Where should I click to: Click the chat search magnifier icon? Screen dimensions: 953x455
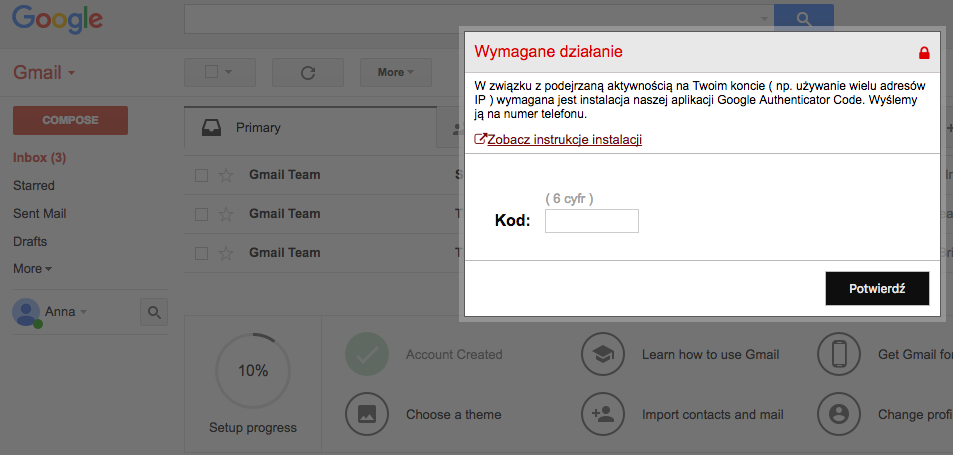click(154, 312)
